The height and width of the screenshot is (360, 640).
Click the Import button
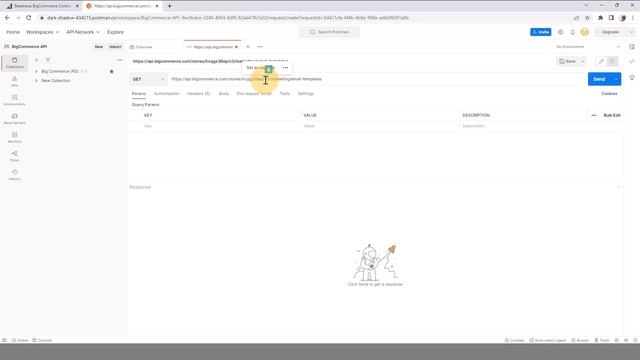click(x=115, y=47)
